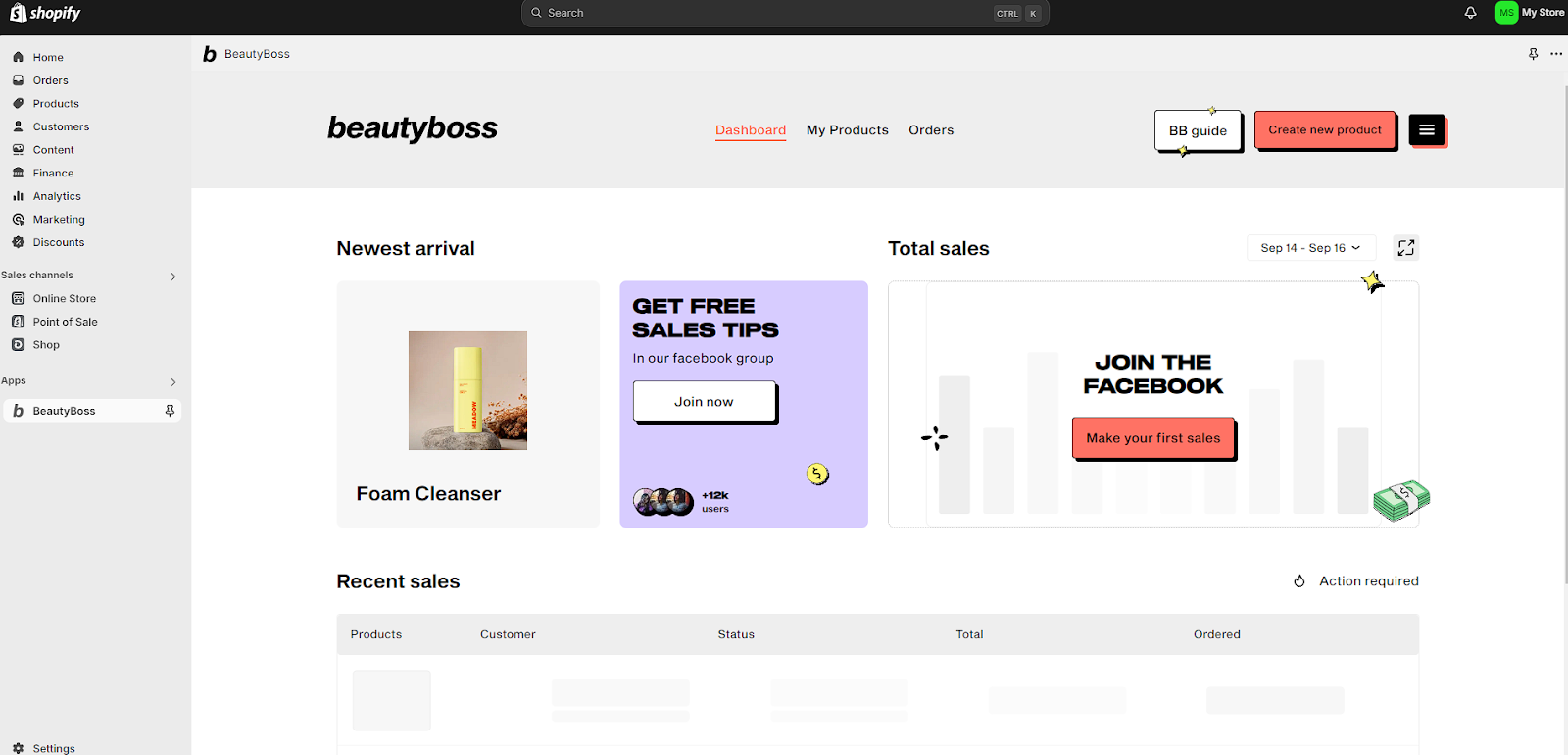Click the Customers person icon
The image size is (1568, 755).
18,126
